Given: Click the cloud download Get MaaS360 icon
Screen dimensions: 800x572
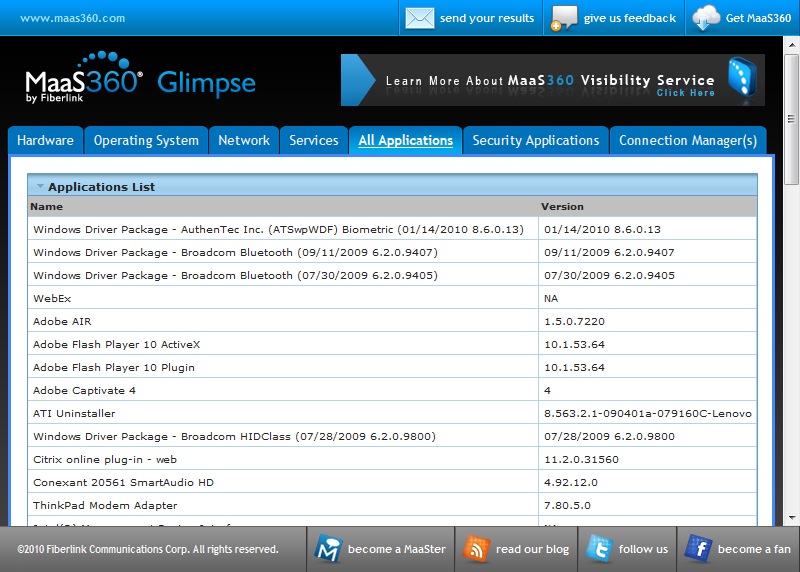Looking at the screenshot, I should pos(706,17).
